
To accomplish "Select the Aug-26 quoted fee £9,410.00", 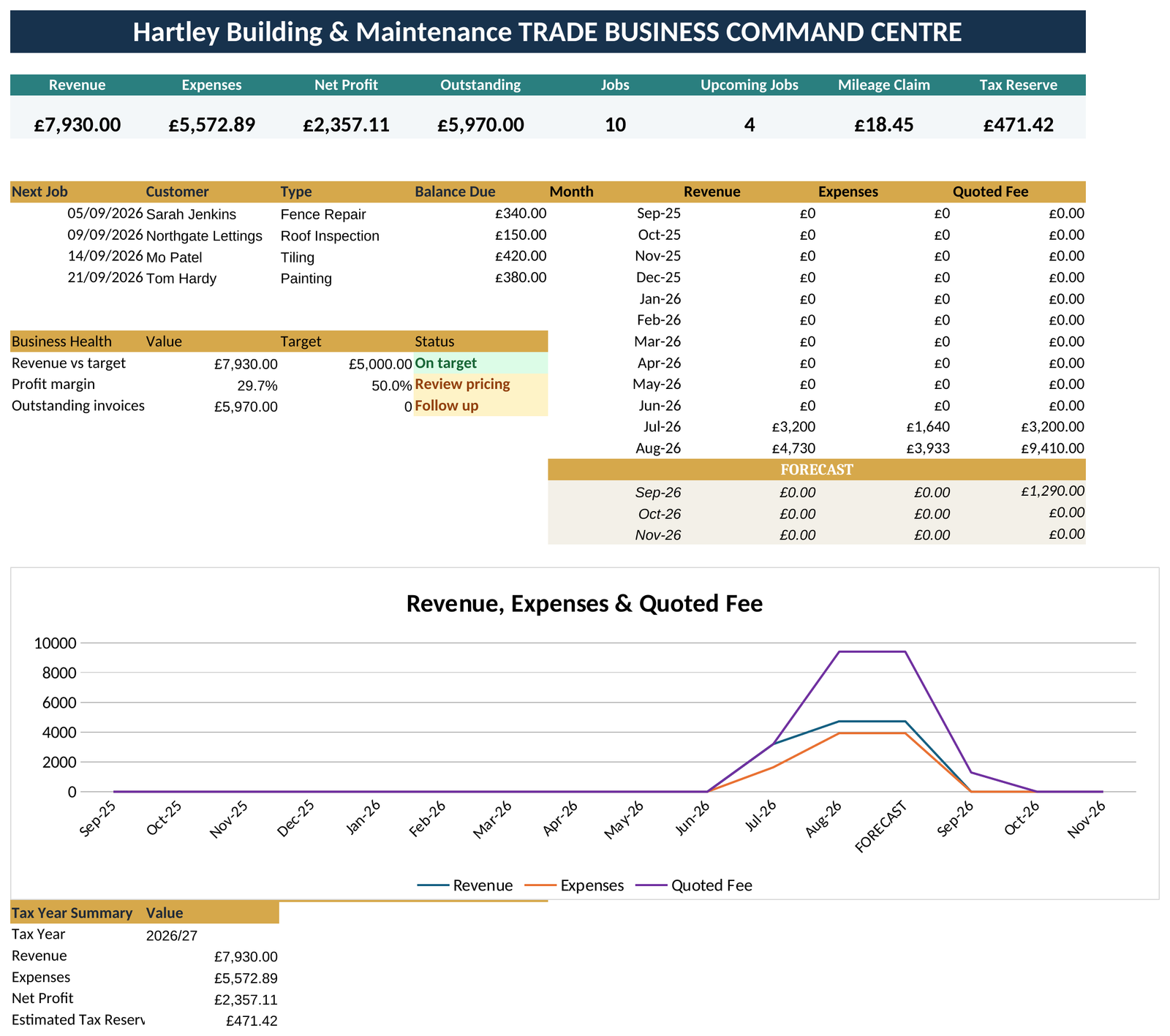I will [1052, 448].
